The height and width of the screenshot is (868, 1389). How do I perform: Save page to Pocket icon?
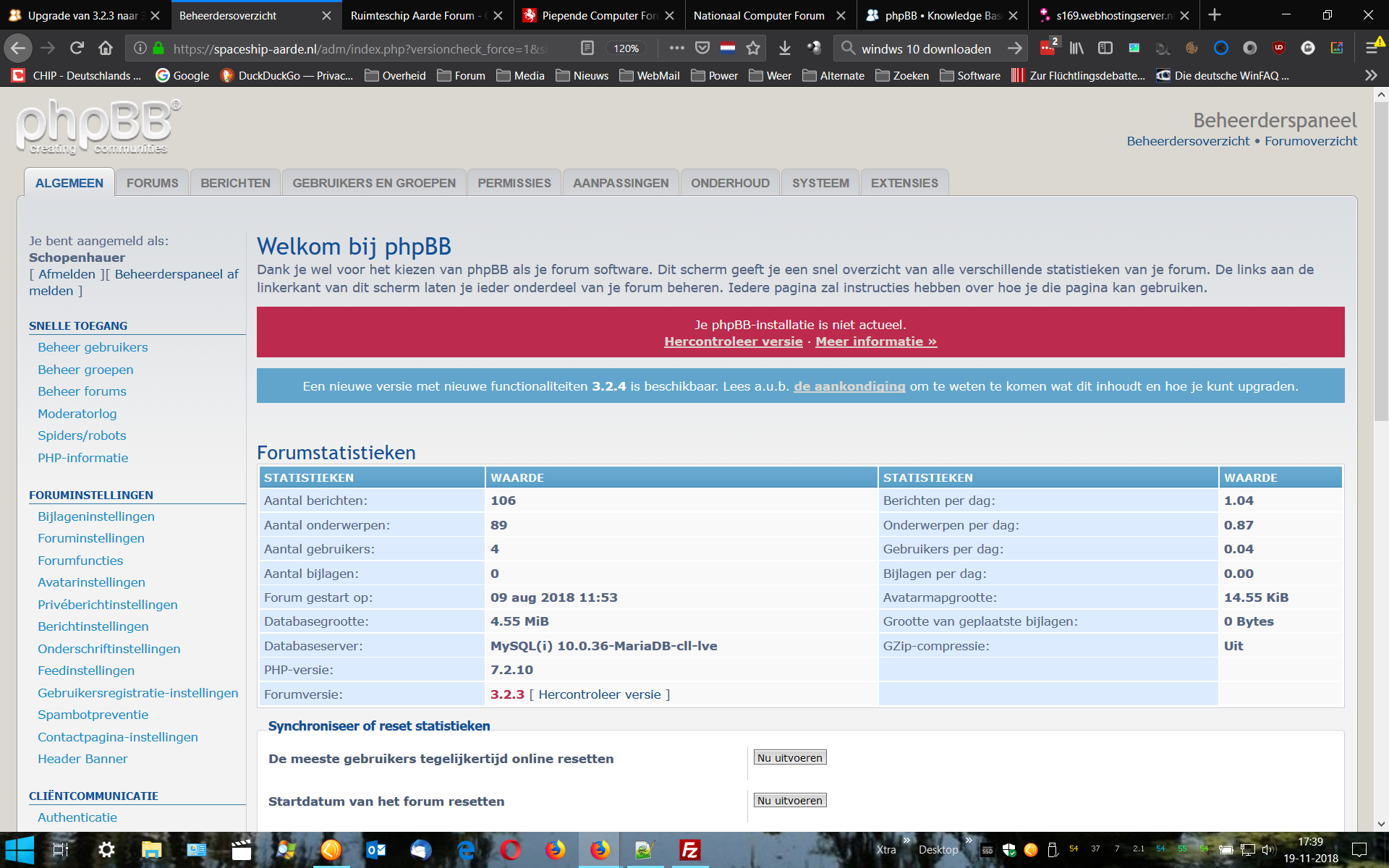click(x=702, y=48)
